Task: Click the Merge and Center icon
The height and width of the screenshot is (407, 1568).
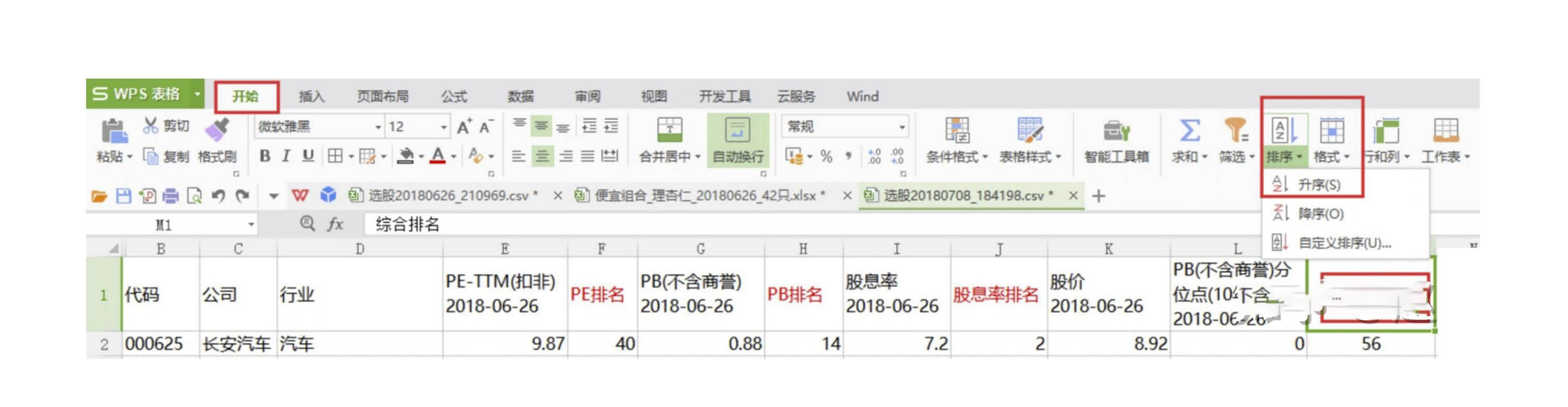Action: pyautogui.click(x=670, y=131)
